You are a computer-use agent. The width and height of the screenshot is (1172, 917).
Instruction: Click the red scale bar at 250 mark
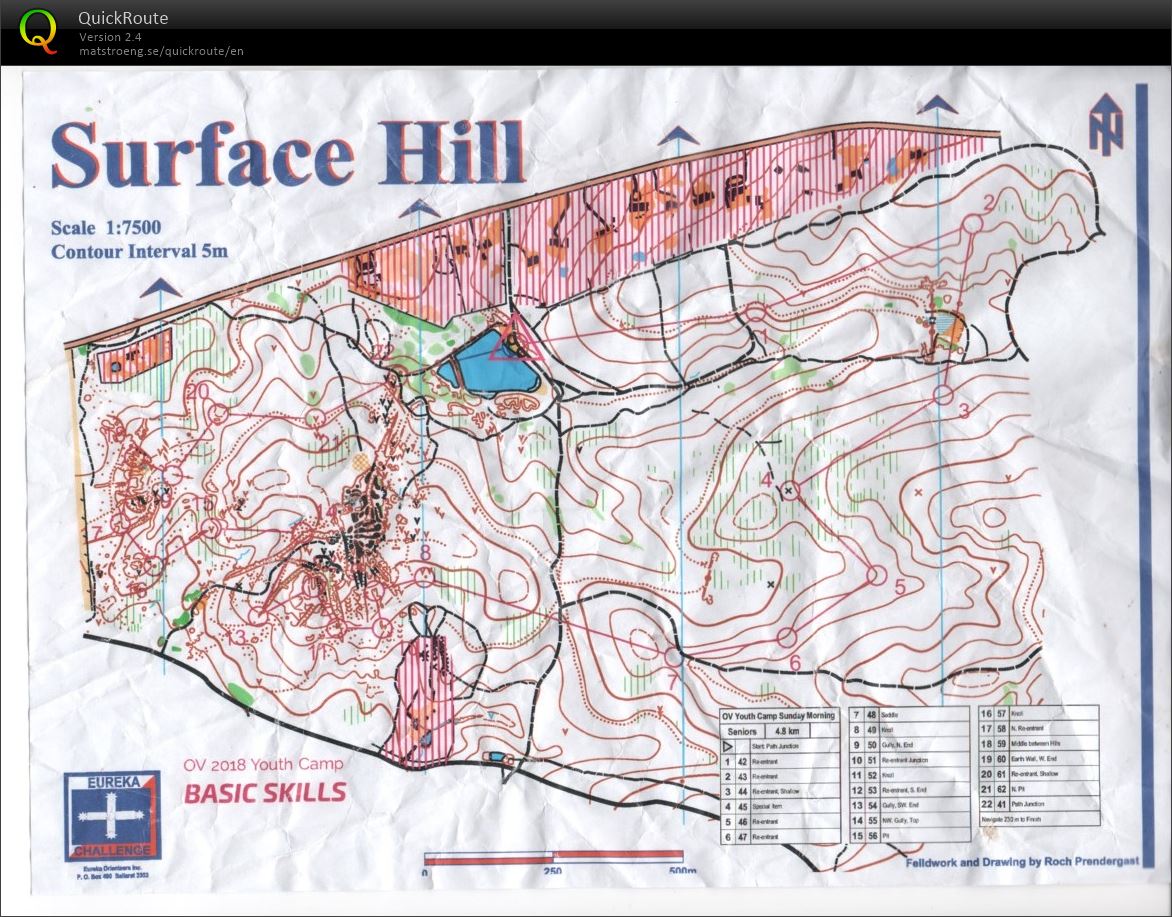tap(553, 857)
